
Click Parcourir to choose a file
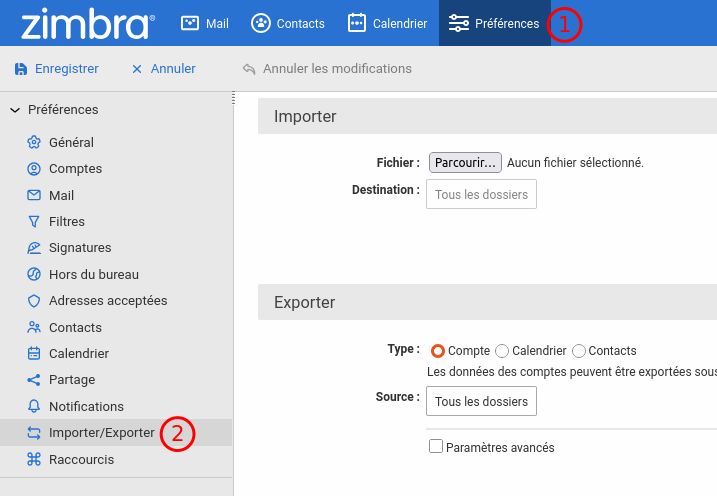(465, 162)
